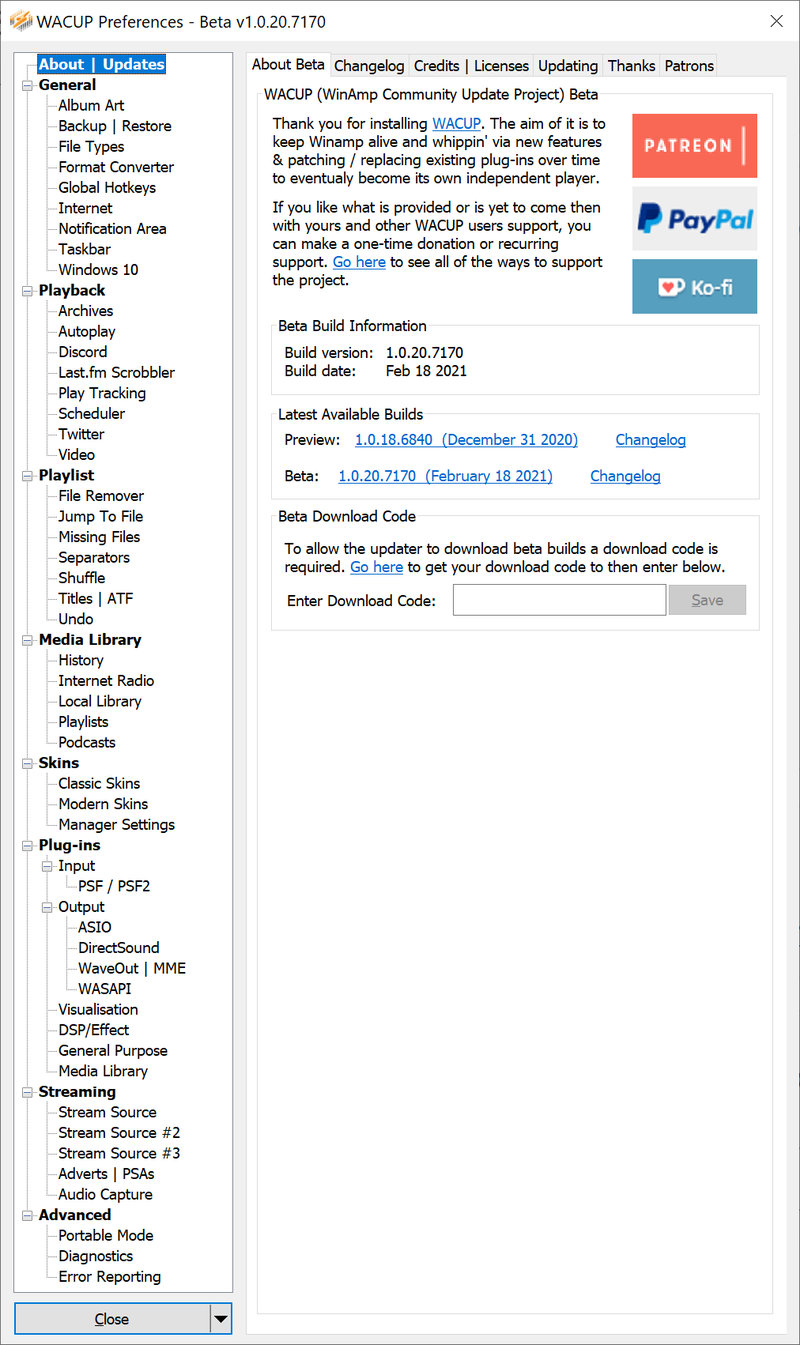Select Album Art in the preferences tree
Viewport: 800px width, 1345px height.
pos(91,106)
